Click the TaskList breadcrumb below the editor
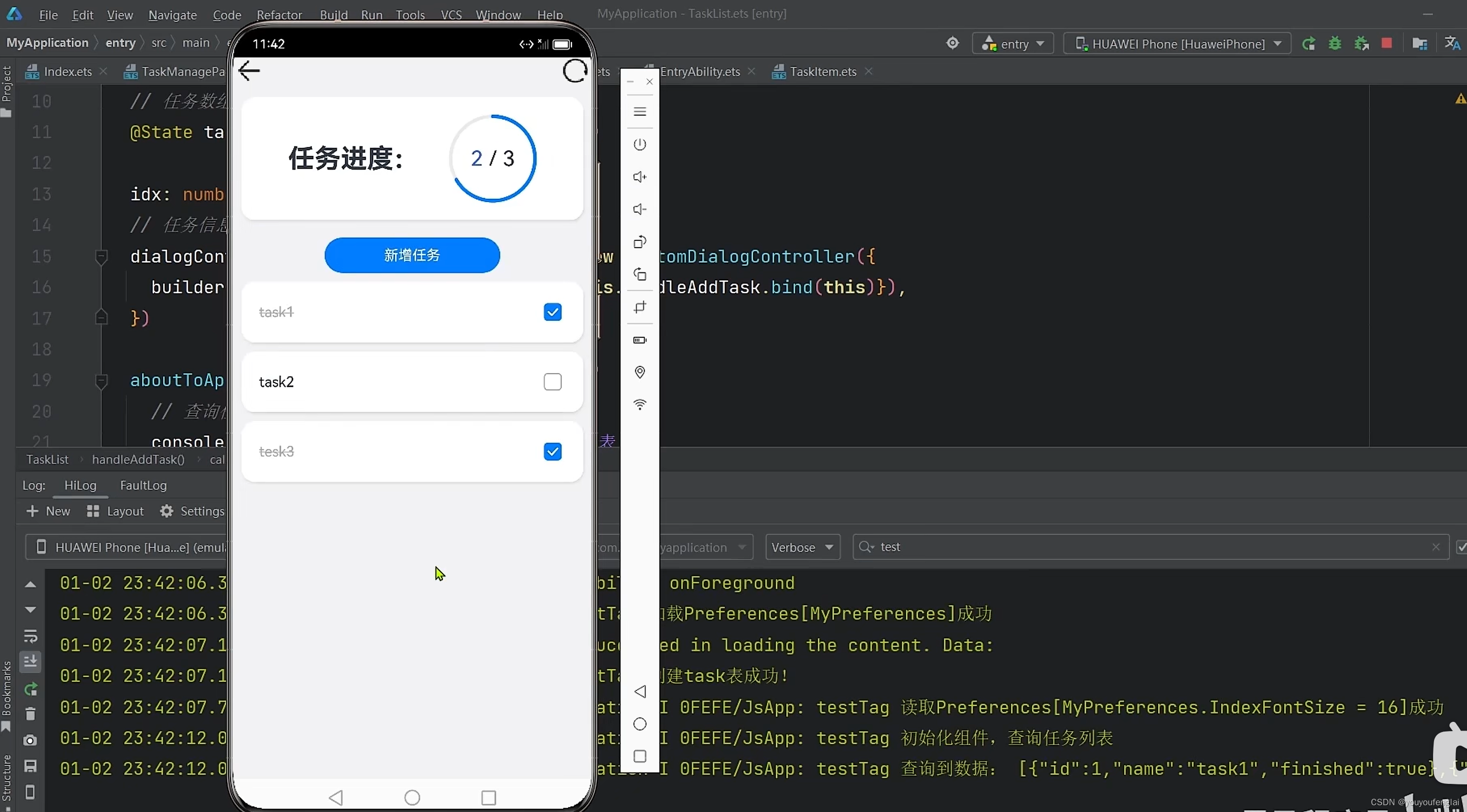This screenshot has height=812, width=1467. (47, 460)
